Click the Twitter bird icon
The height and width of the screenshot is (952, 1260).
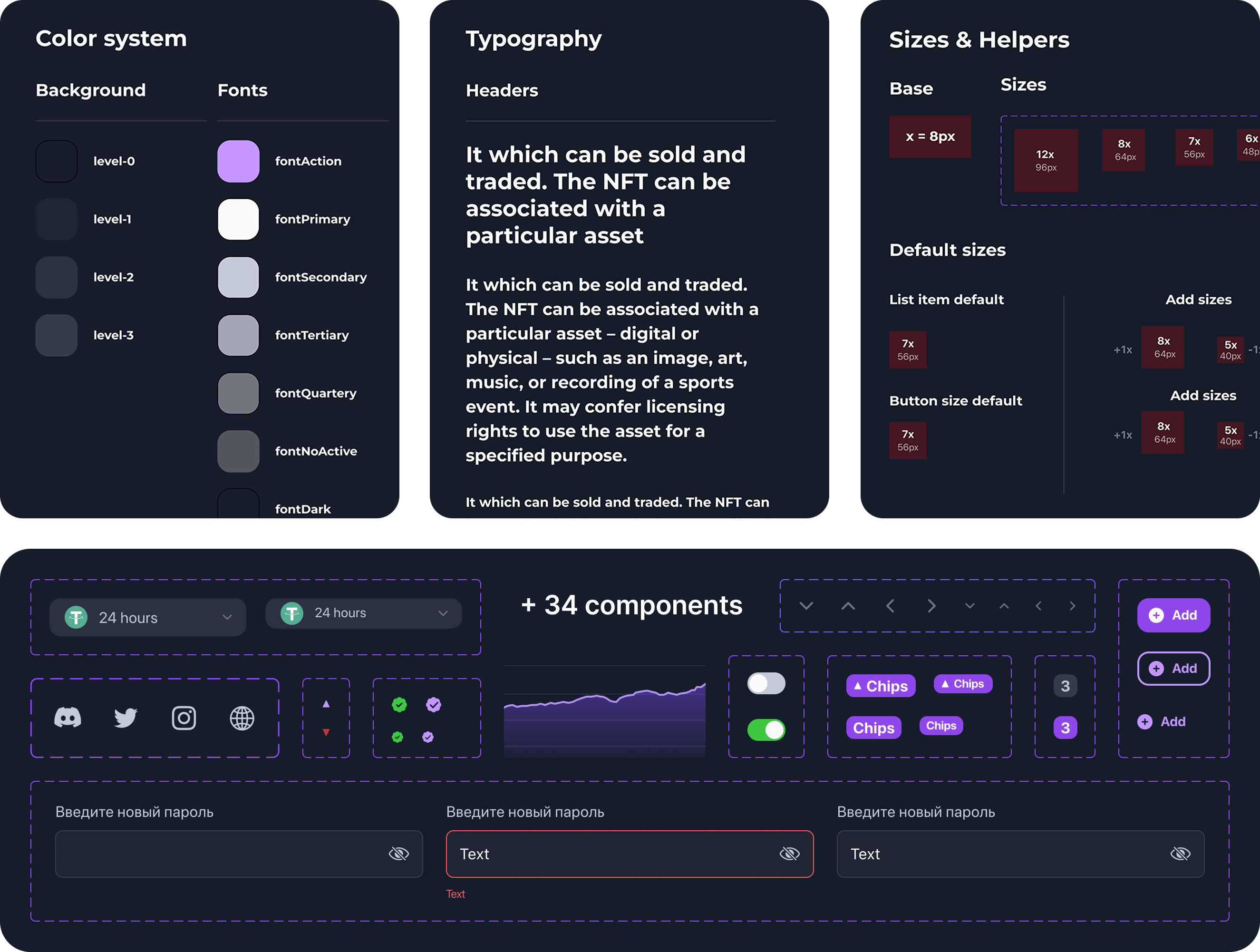click(x=126, y=718)
